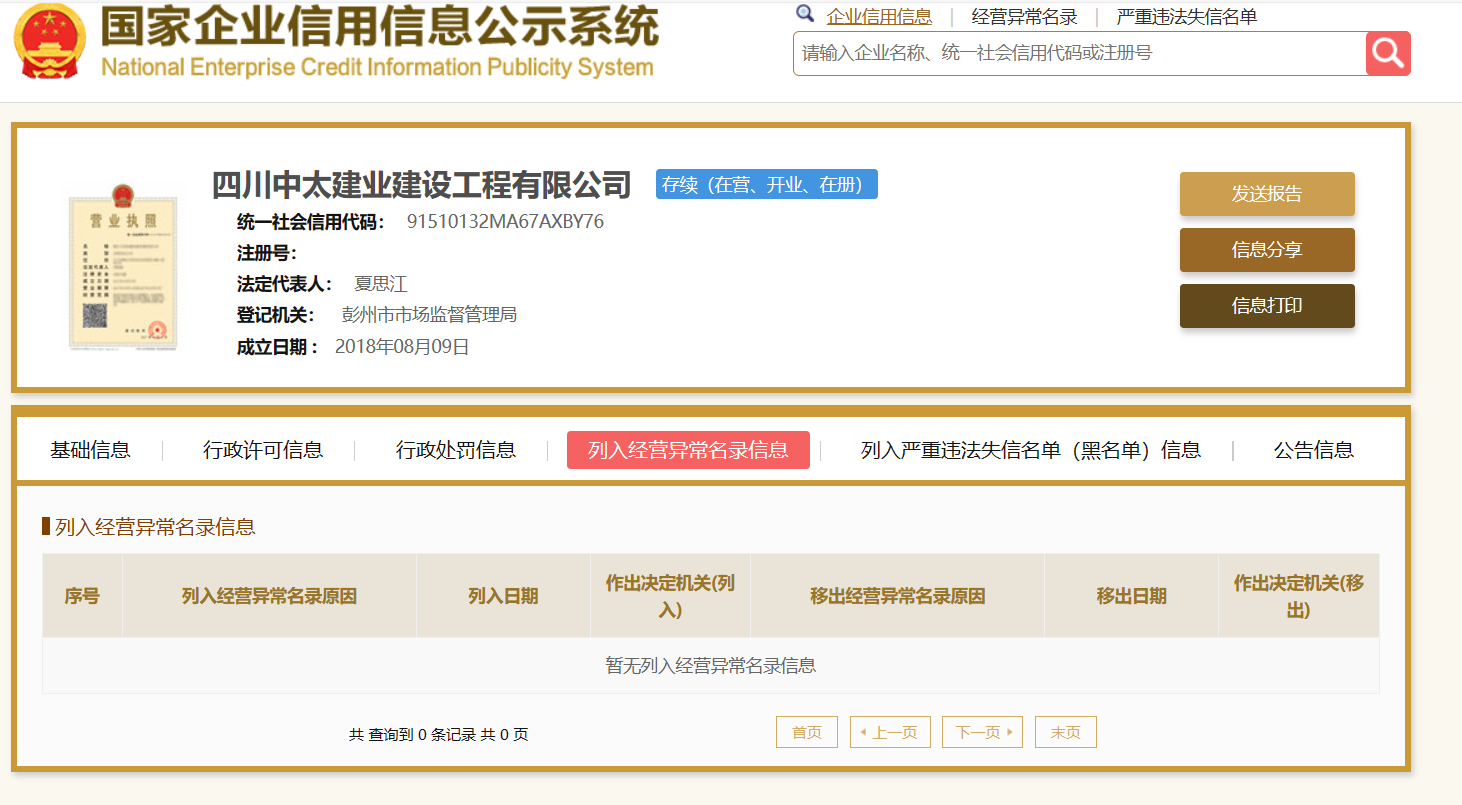Click legal representative name 夏思江
The image size is (1462, 805).
coord(381,284)
